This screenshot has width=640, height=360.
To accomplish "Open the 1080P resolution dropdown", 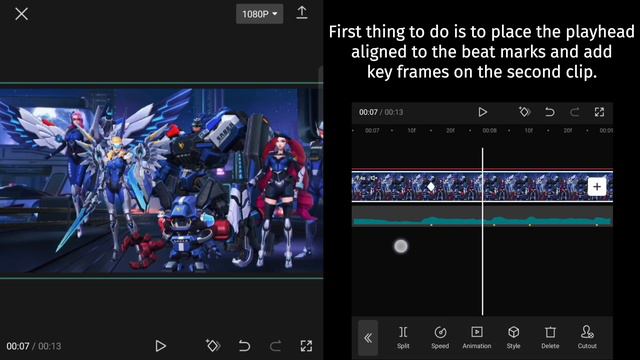I will tap(260, 14).
